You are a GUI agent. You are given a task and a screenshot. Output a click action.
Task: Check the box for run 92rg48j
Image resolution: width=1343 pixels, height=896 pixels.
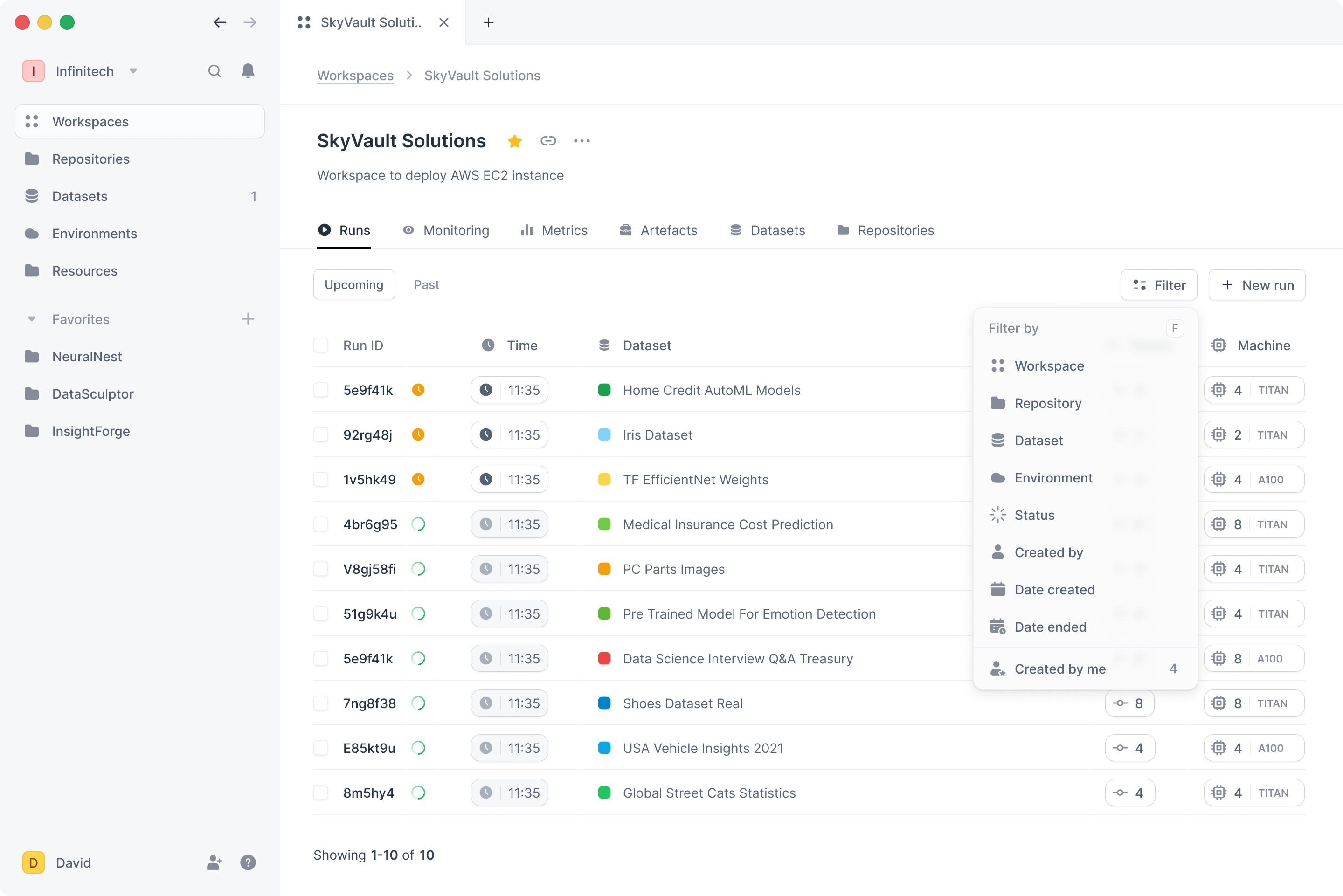coord(321,435)
